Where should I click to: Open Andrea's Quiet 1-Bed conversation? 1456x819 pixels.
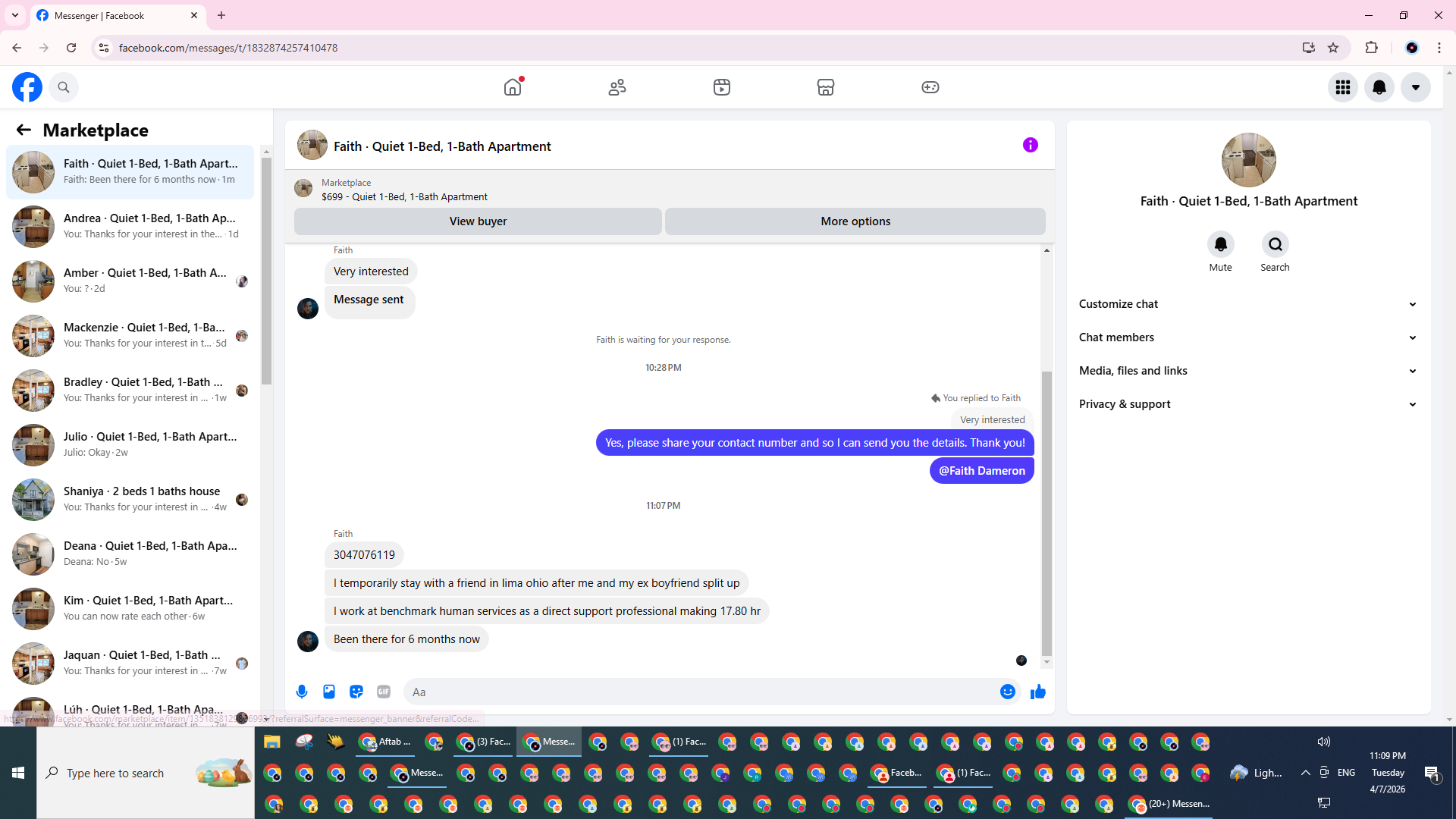[130, 227]
